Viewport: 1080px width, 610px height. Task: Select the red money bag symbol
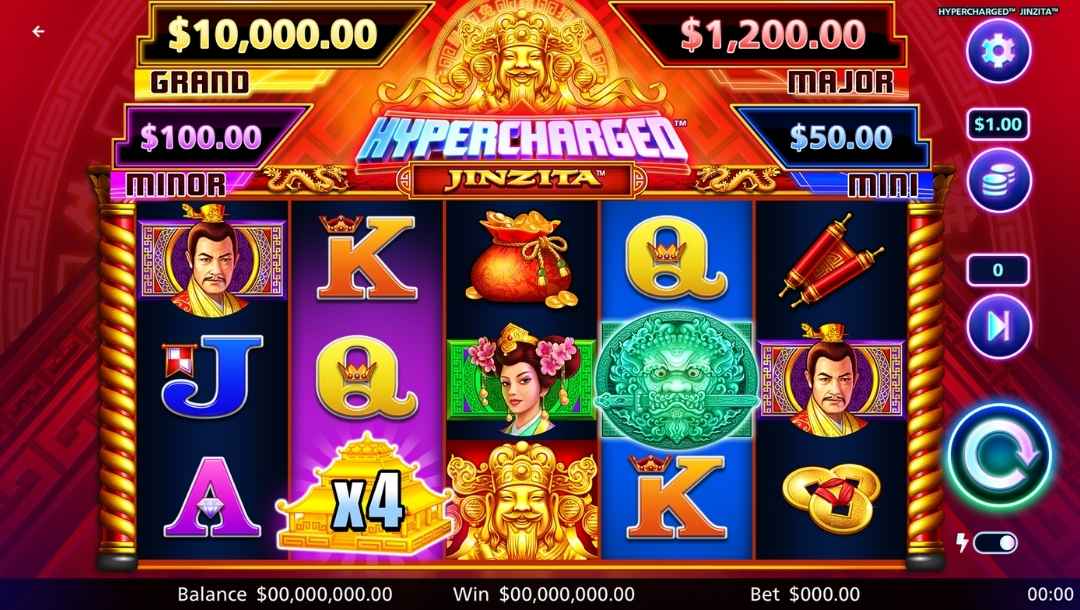523,260
